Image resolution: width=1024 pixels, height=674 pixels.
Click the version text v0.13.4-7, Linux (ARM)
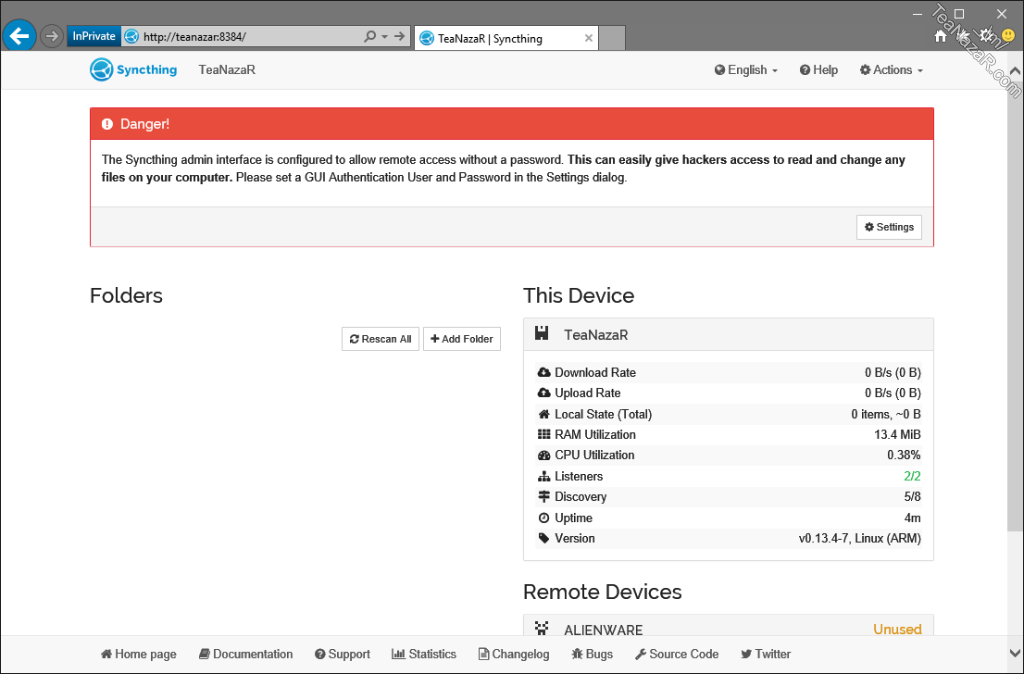[x=859, y=539]
